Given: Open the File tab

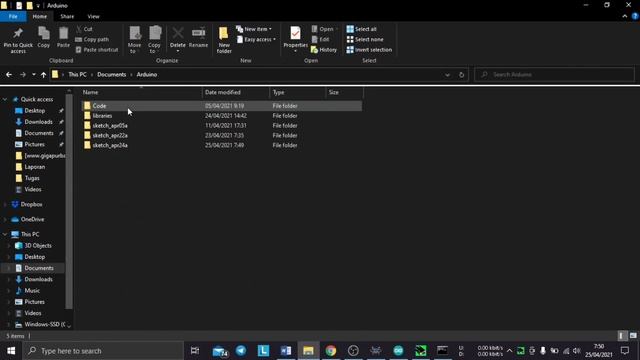Looking at the screenshot, I should [x=13, y=16].
